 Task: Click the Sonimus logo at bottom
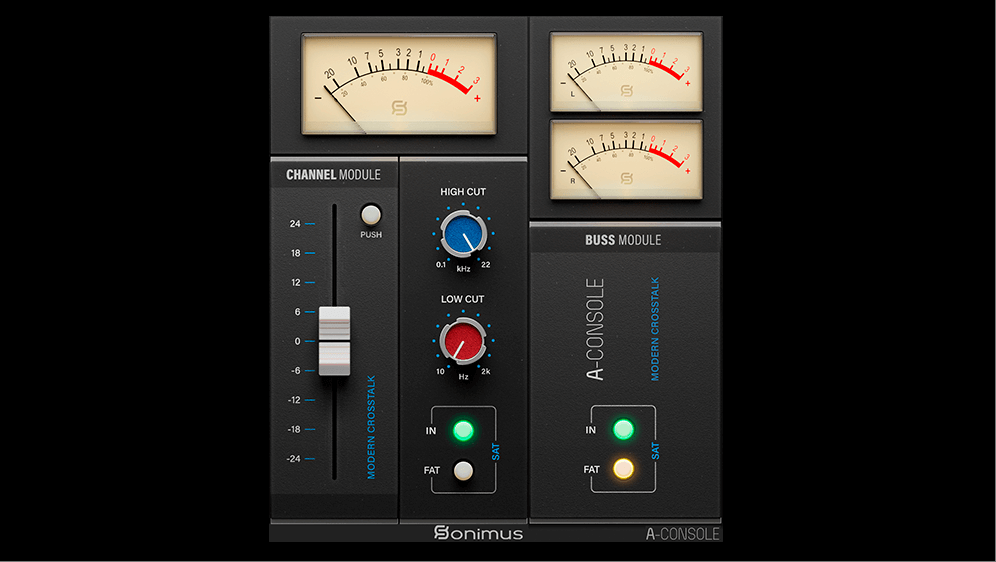478,533
